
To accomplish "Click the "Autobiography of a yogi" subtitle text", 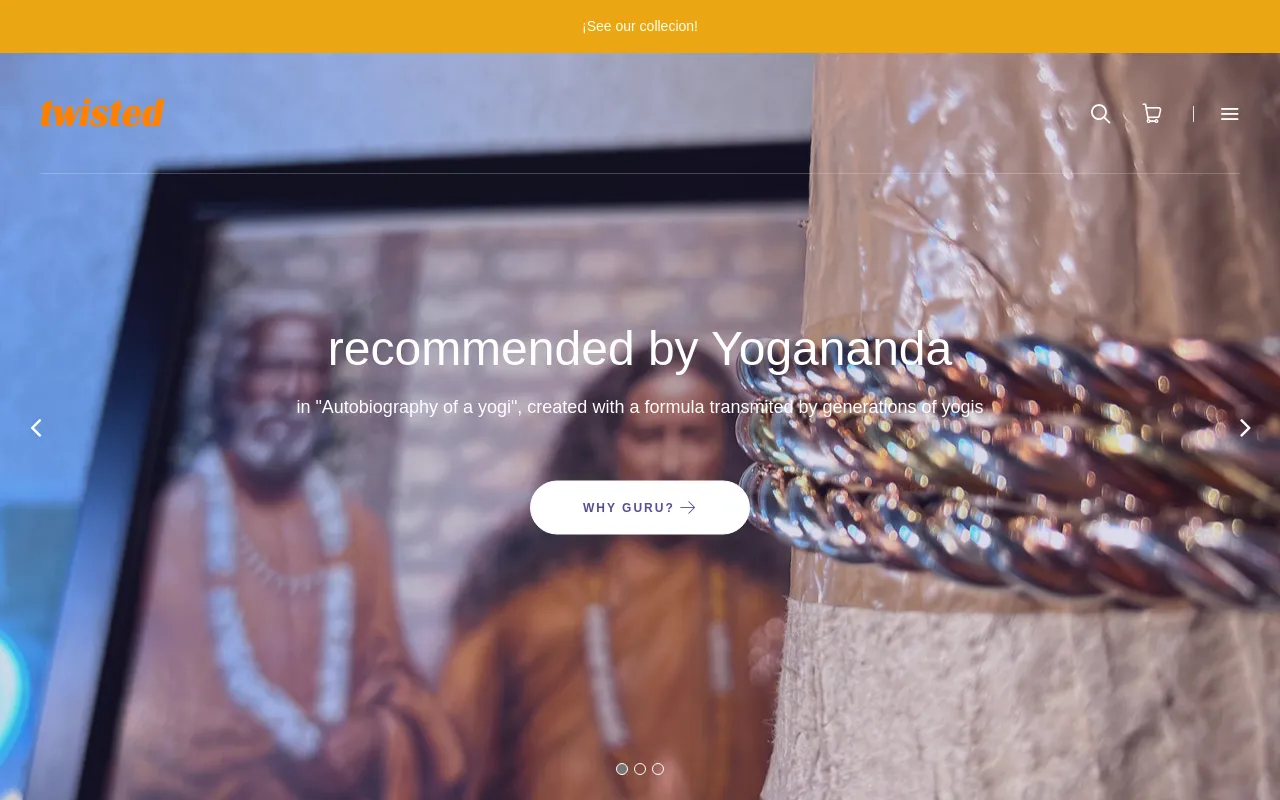I will point(640,407).
